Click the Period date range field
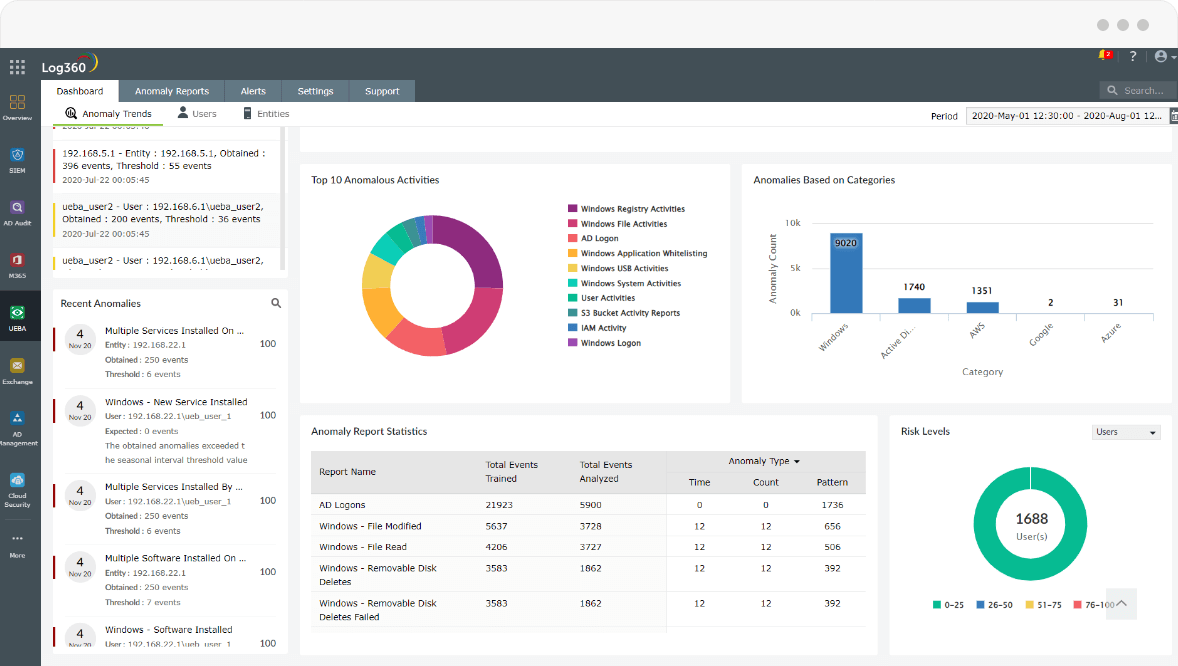This screenshot has height=666, width=1178. (x=1066, y=116)
